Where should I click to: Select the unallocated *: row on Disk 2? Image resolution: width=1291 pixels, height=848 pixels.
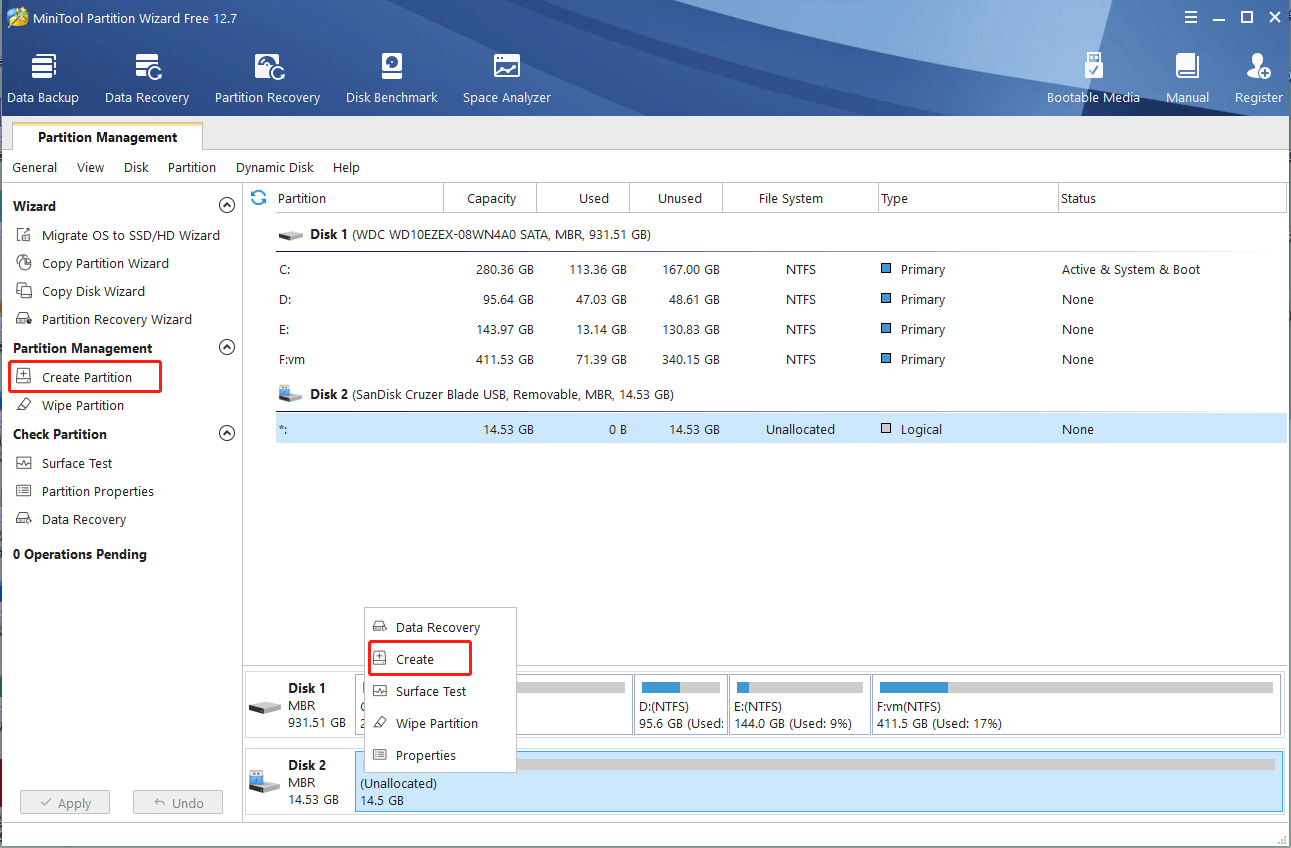(781, 429)
